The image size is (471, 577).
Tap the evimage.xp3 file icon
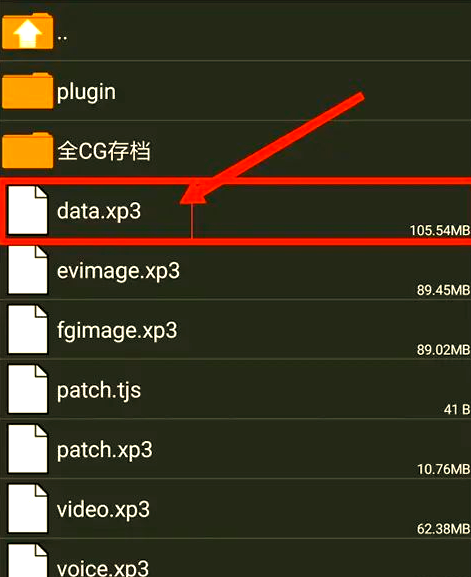coord(28,270)
